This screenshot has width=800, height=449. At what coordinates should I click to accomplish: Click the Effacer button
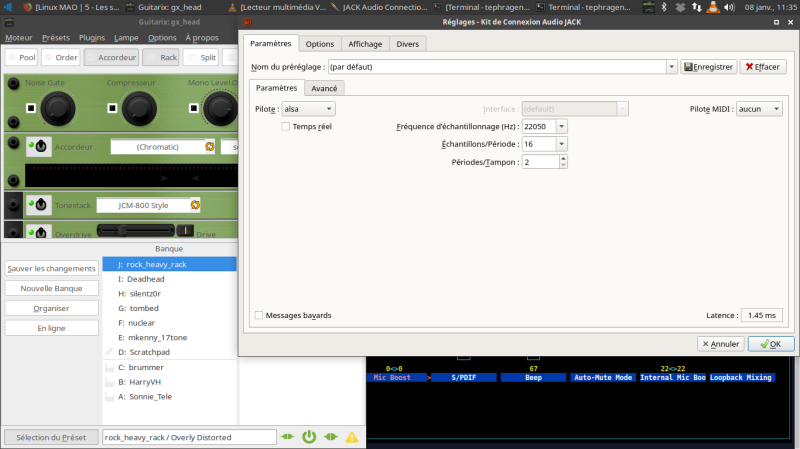763,67
